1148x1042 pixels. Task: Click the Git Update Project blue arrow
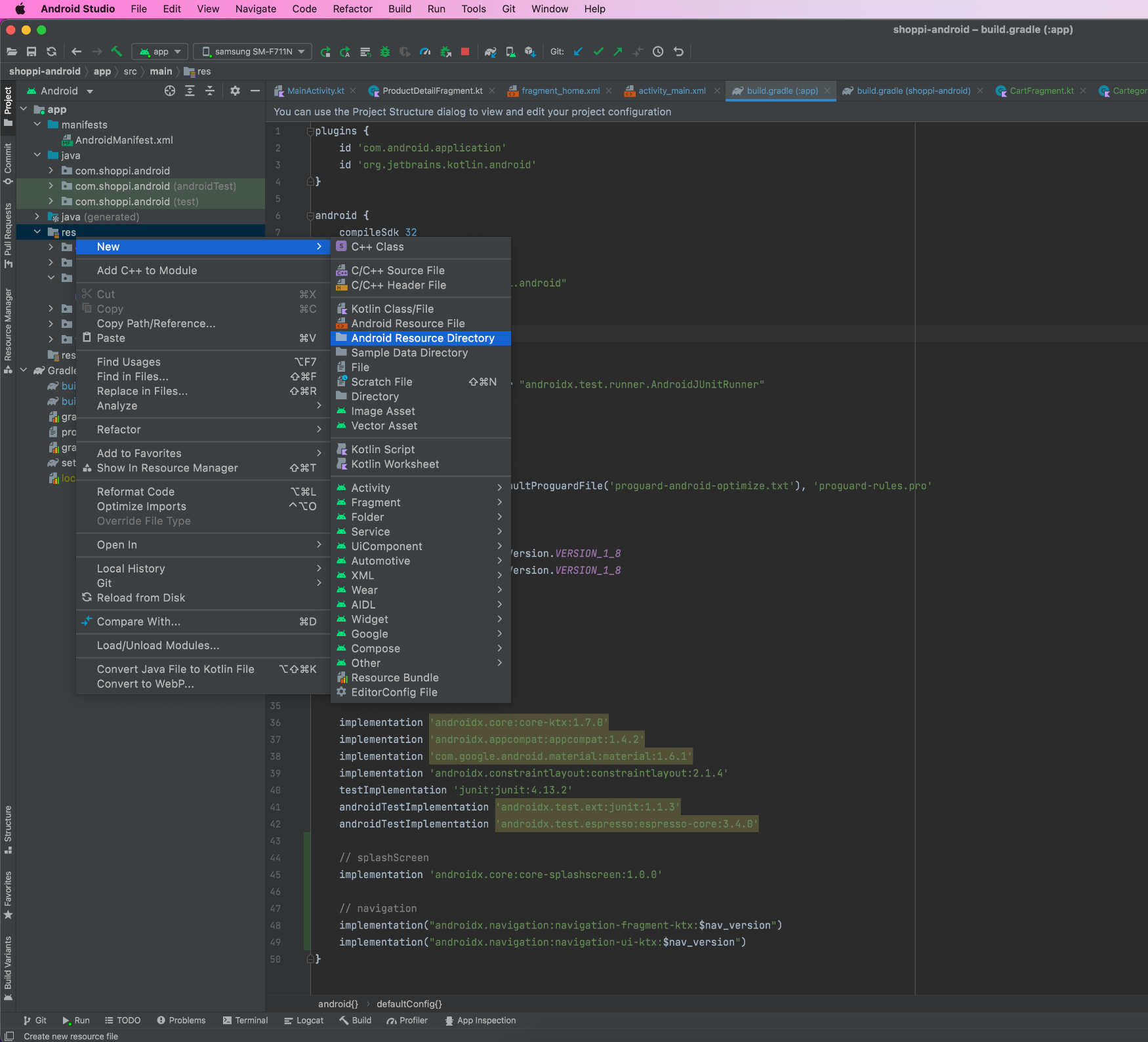click(x=578, y=52)
